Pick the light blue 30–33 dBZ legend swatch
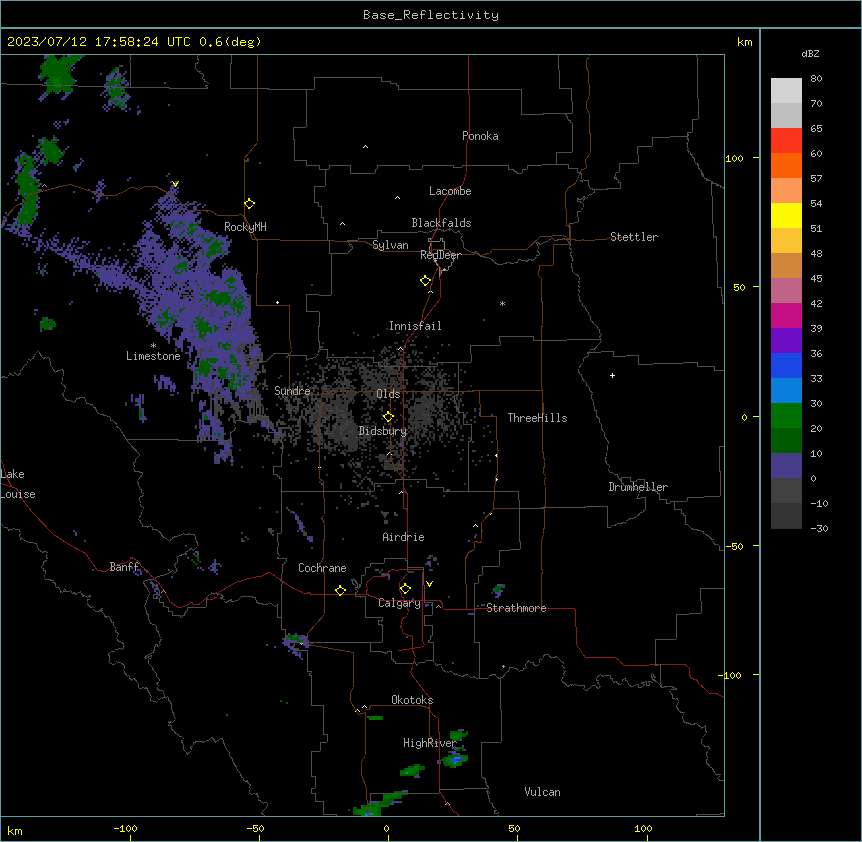The image size is (862, 842). point(786,390)
